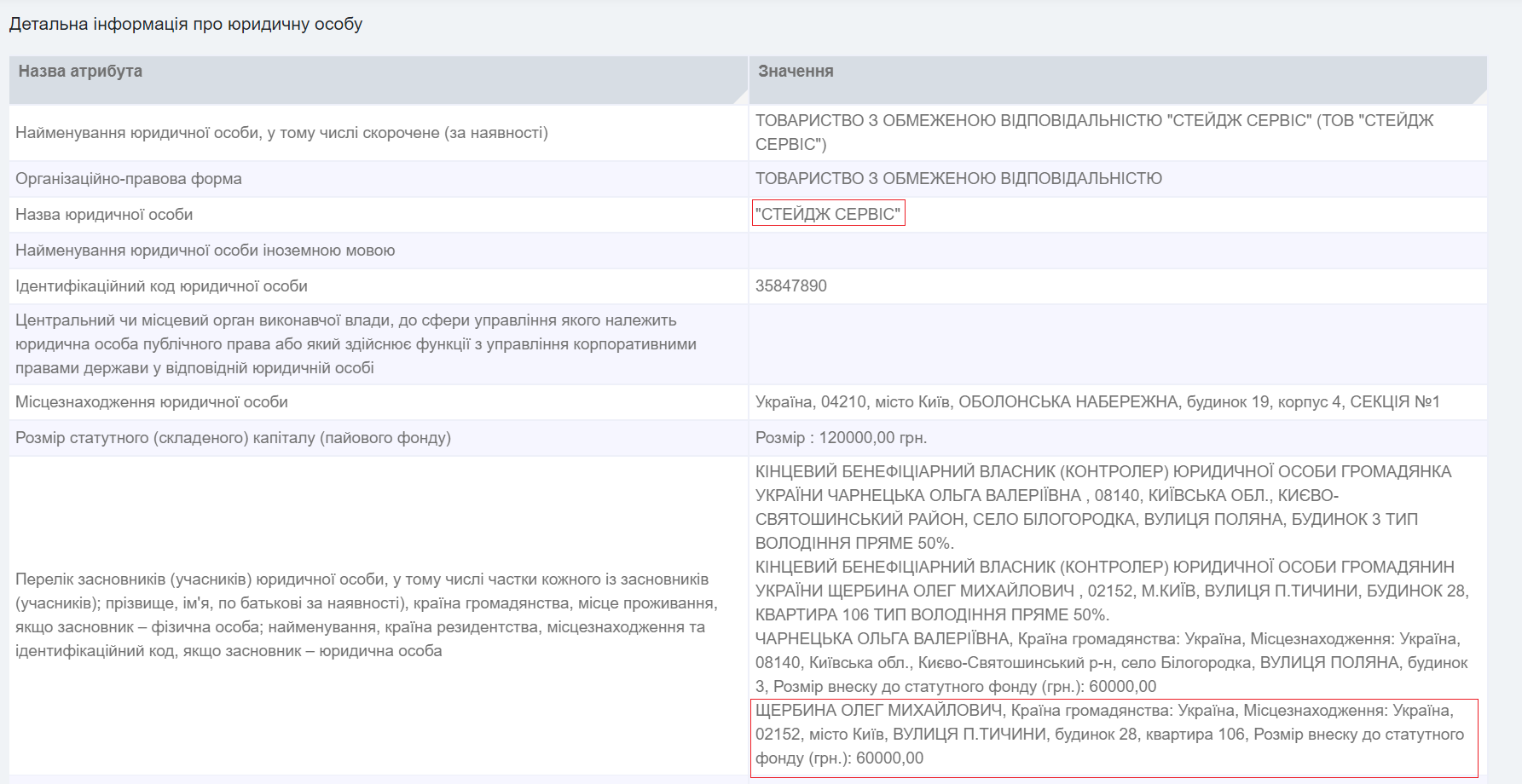Click the page title "Детальна інформація про юридичну особу"
1522x784 pixels.
(x=186, y=26)
